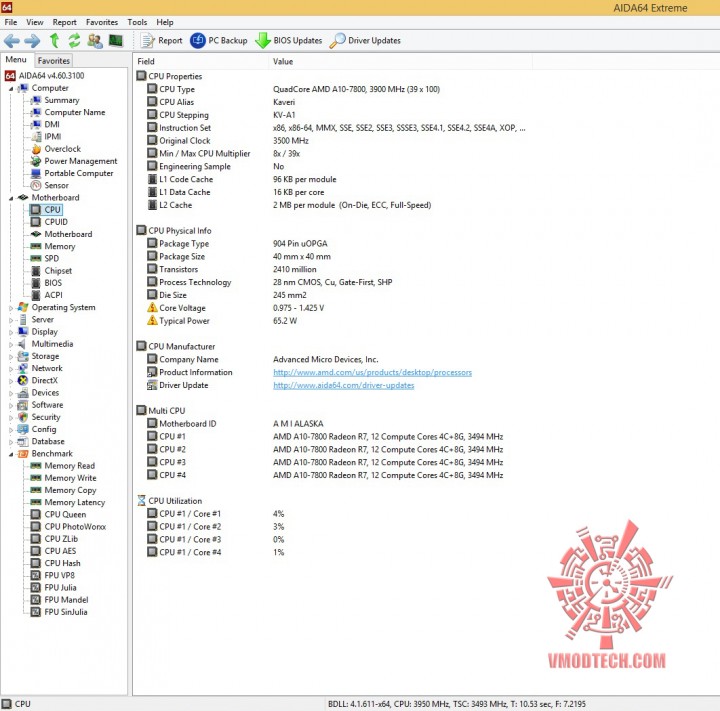Select CPUID in the tree

point(56,222)
